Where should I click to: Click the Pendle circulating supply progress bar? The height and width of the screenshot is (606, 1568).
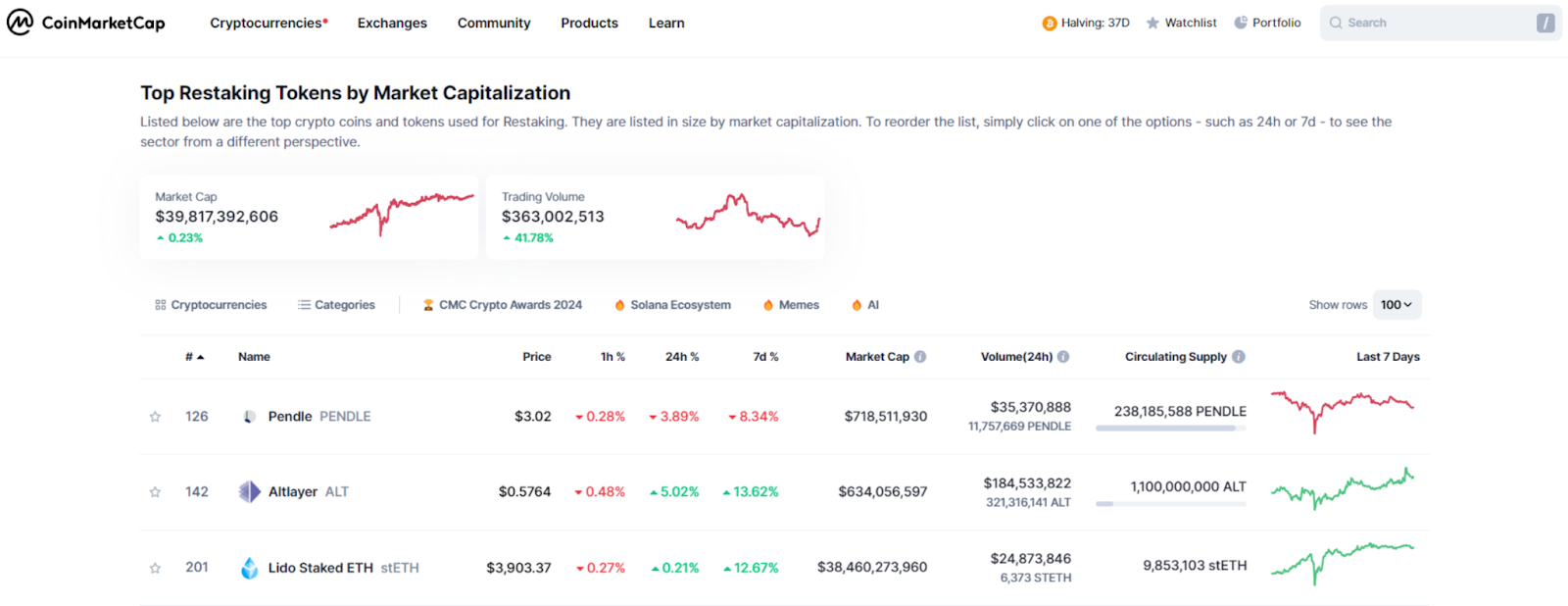[x=1171, y=429]
